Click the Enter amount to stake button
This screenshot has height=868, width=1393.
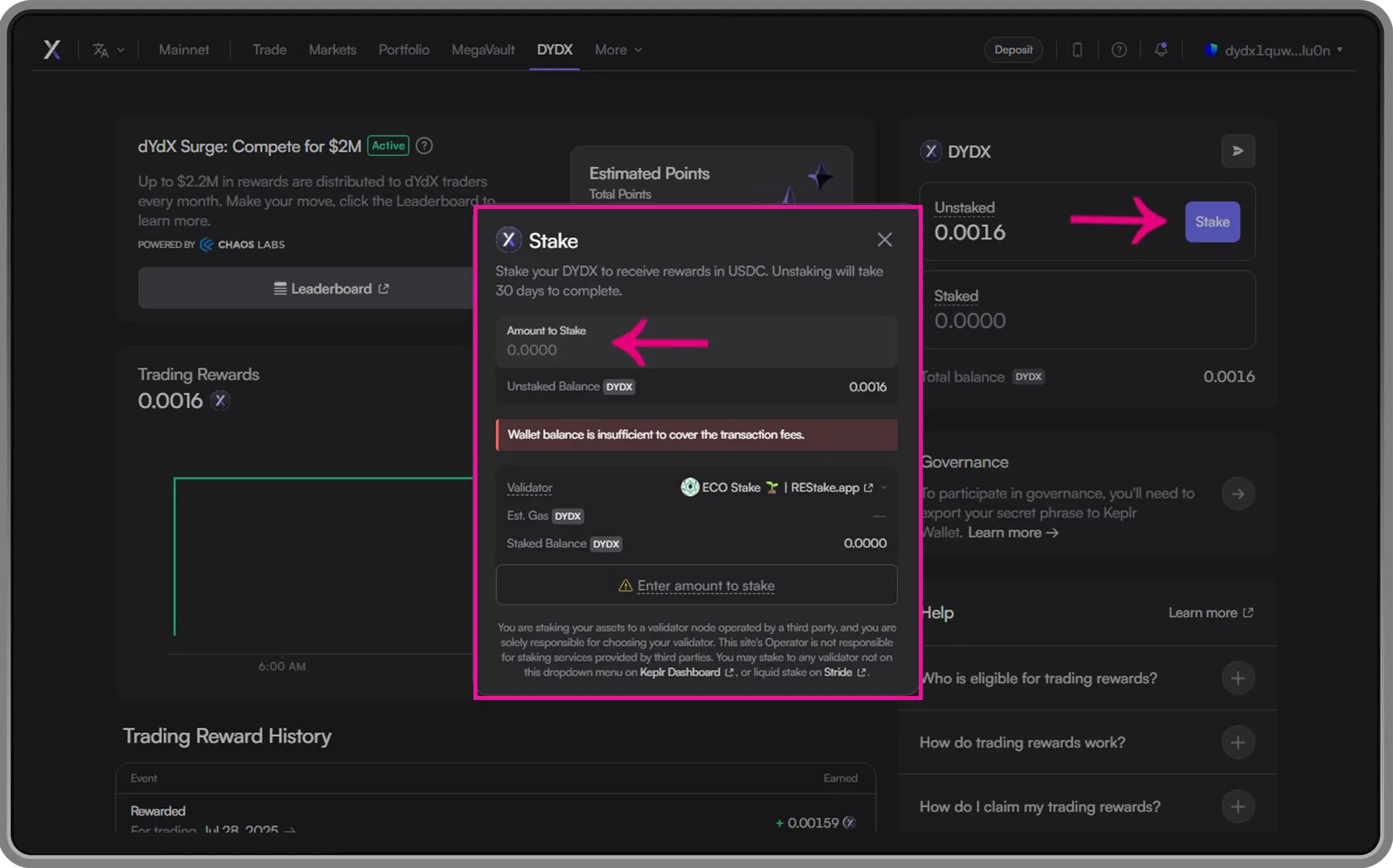click(x=696, y=585)
